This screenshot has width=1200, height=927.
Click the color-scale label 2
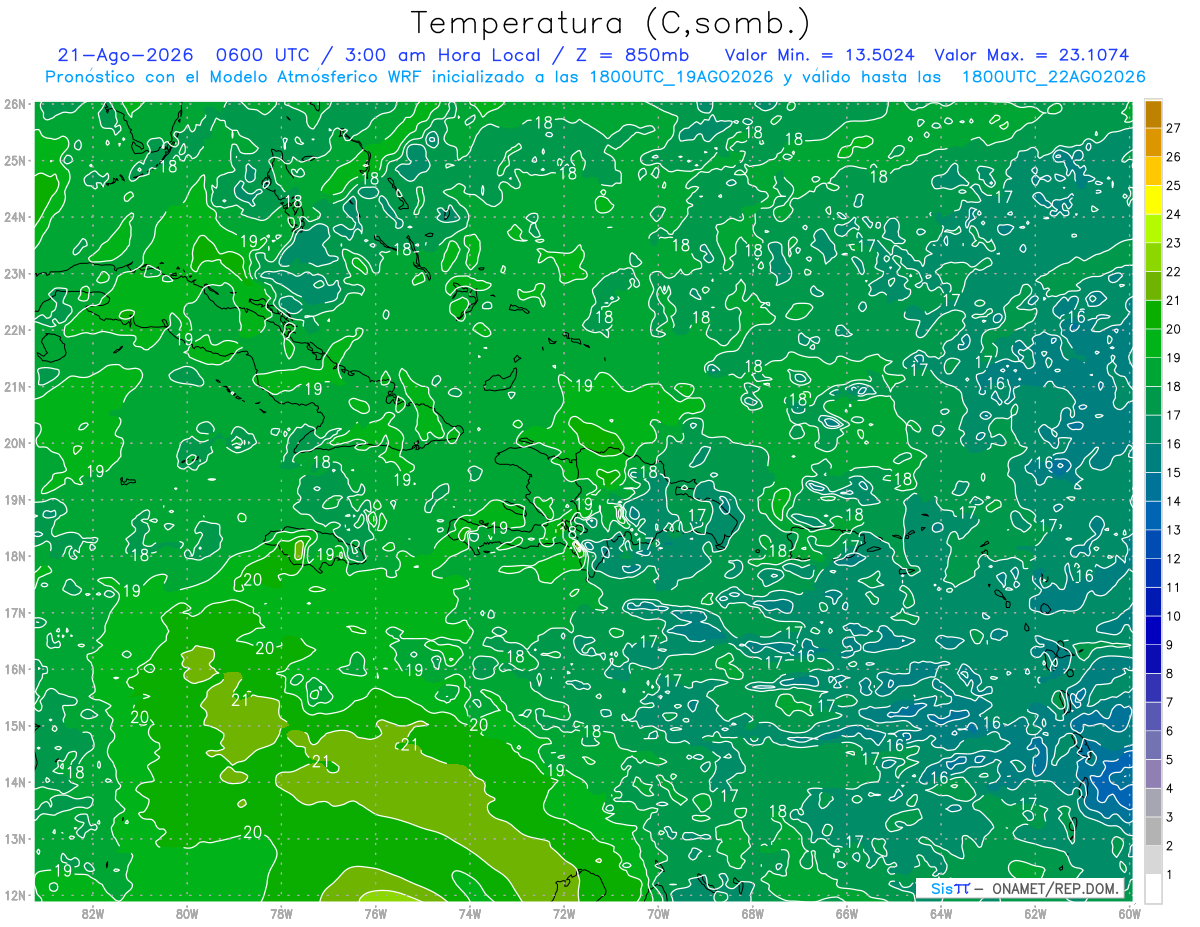1172,846
